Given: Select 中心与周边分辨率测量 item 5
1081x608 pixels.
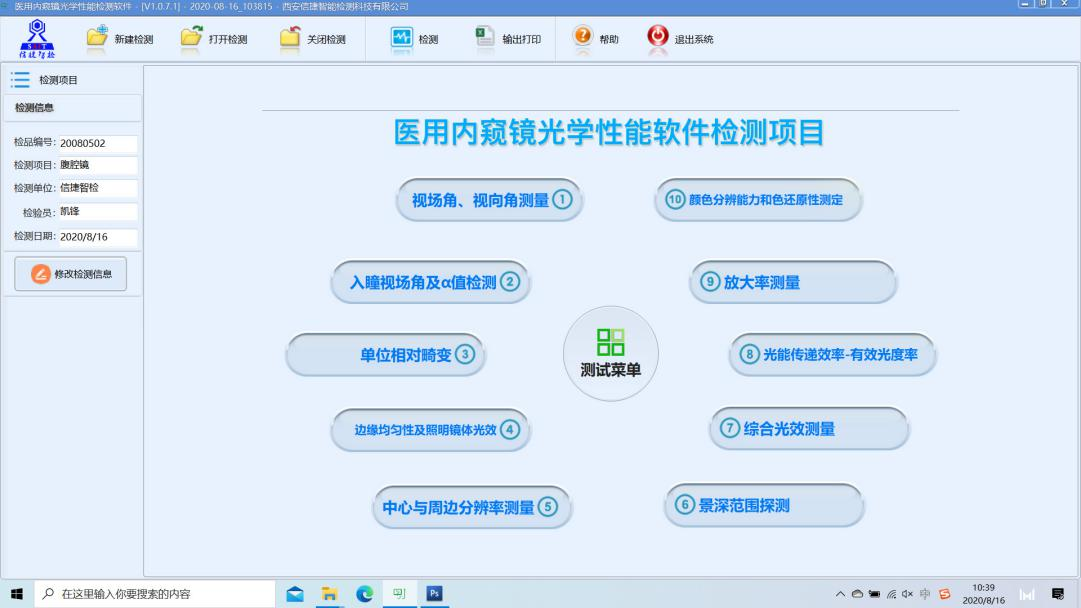Looking at the screenshot, I should pyautogui.click(x=470, y=507).
